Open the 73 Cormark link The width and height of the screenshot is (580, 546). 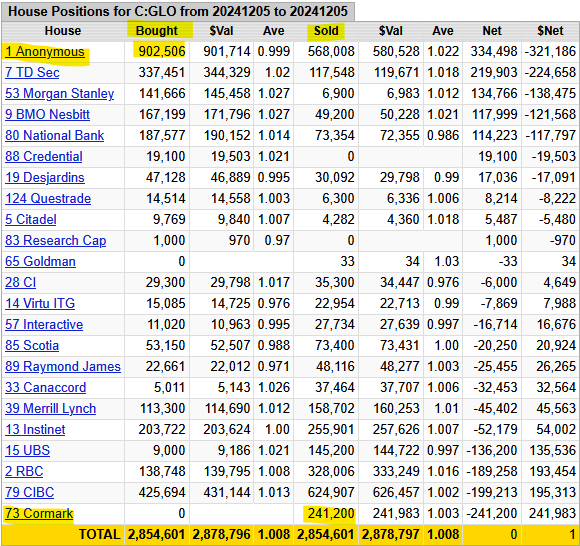(x=39, y=514)
